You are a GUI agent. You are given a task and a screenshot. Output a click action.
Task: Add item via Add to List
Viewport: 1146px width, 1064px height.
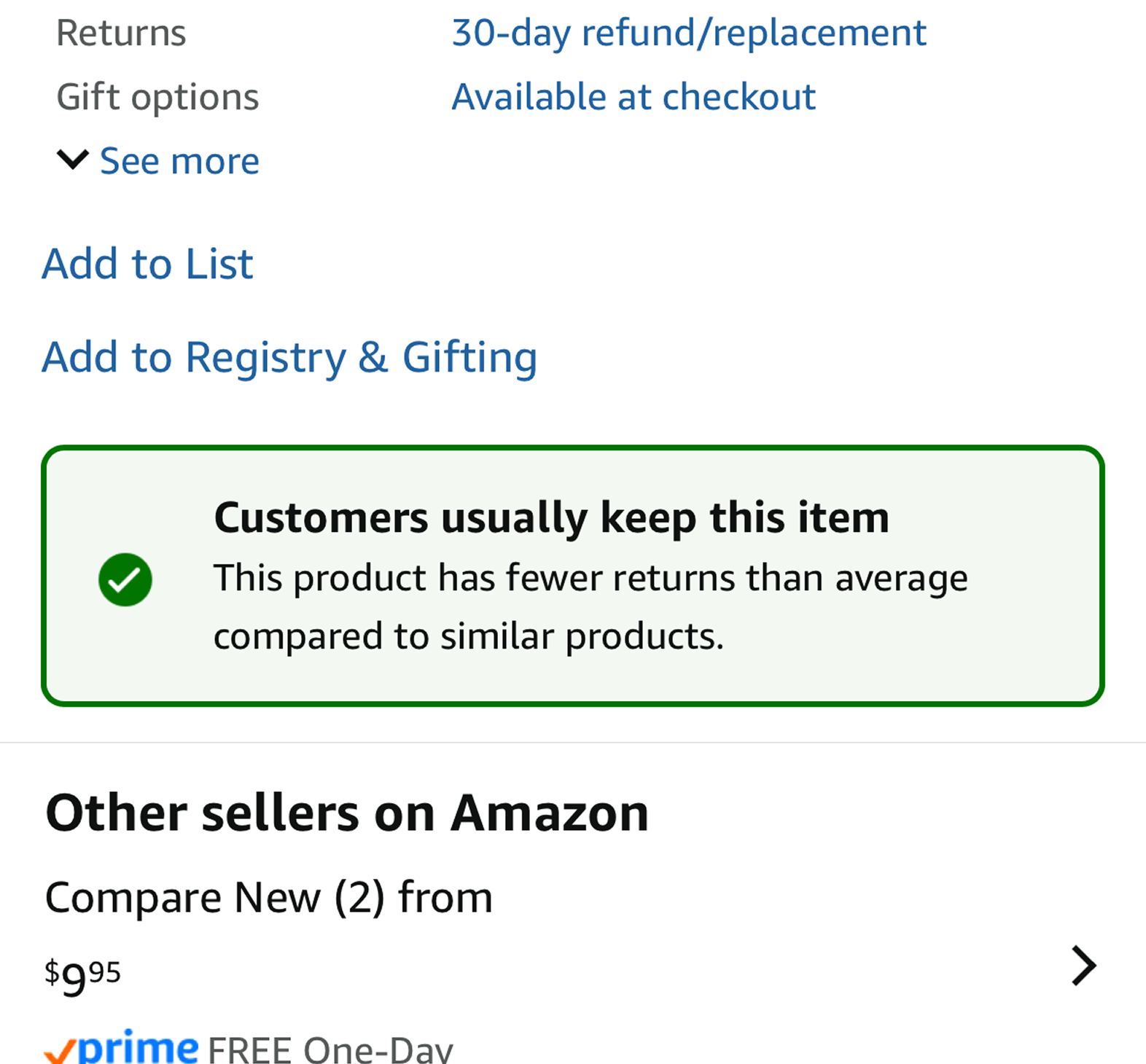pos(148,264)
